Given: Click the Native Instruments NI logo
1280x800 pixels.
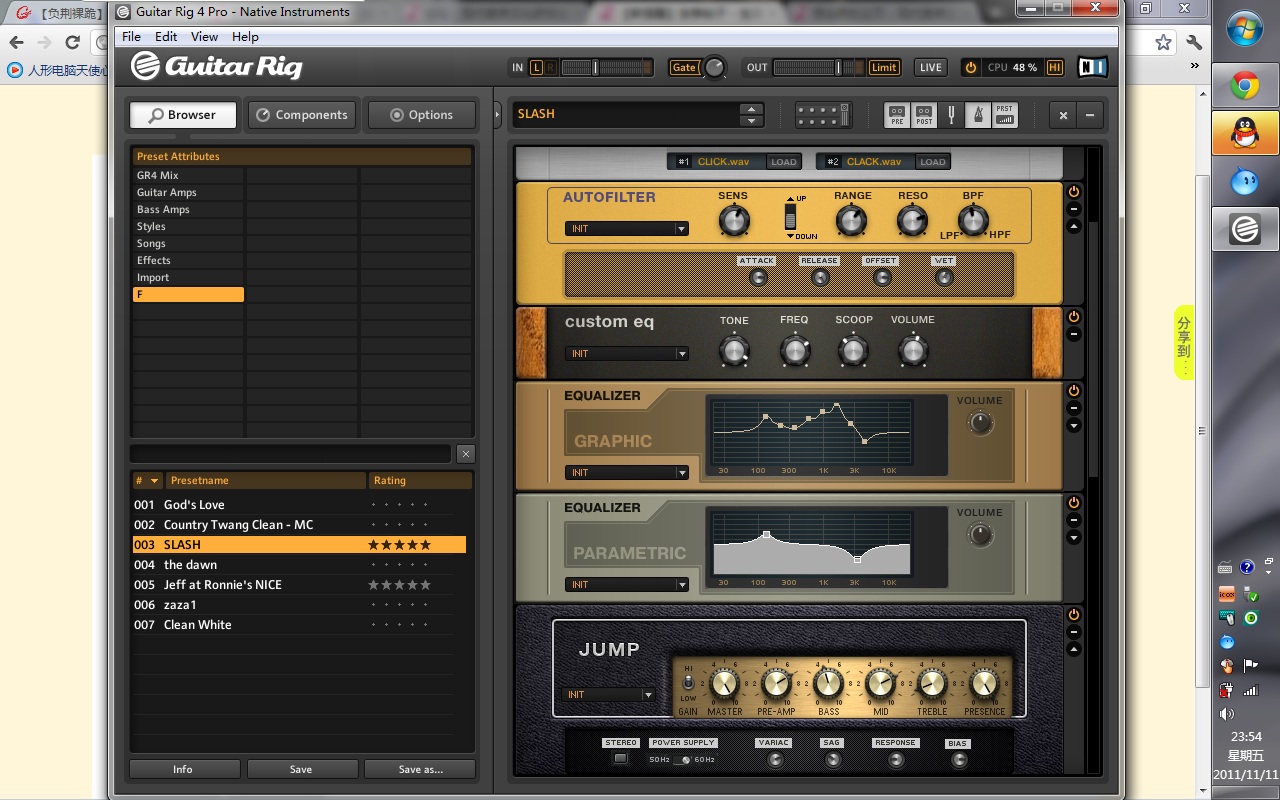Looking at the screenshot, I should point(1093,67).
